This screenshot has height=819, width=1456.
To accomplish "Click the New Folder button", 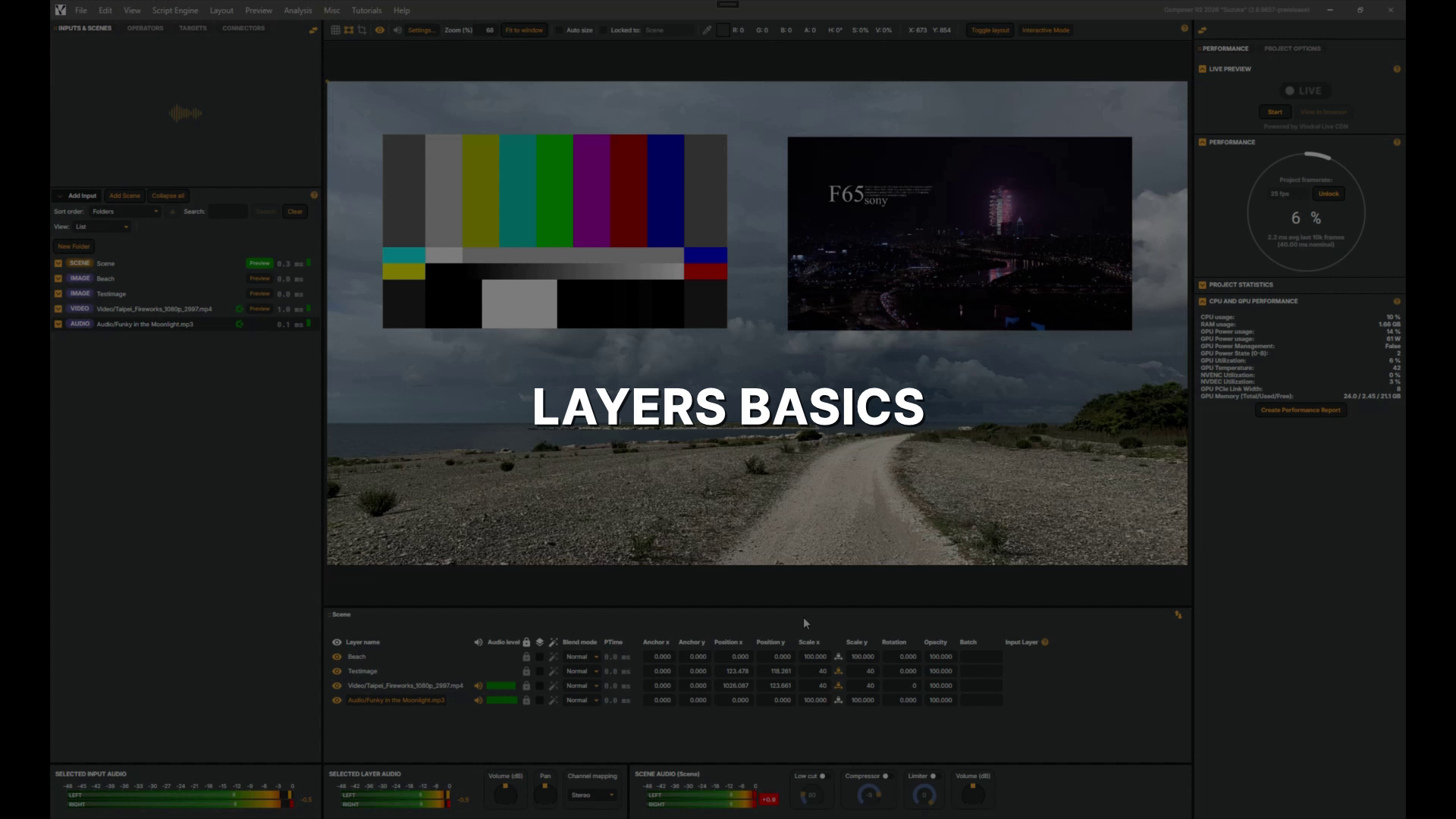I will (x=74, y=246).
